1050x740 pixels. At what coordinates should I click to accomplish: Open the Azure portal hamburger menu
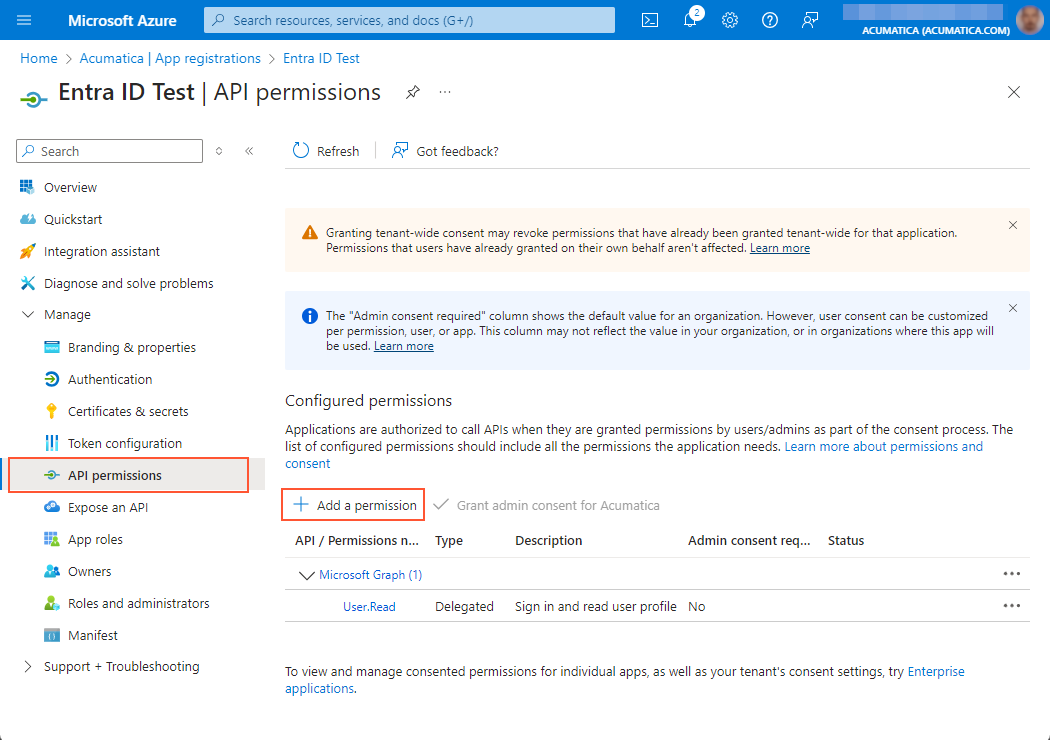click(x=25, y=20)
